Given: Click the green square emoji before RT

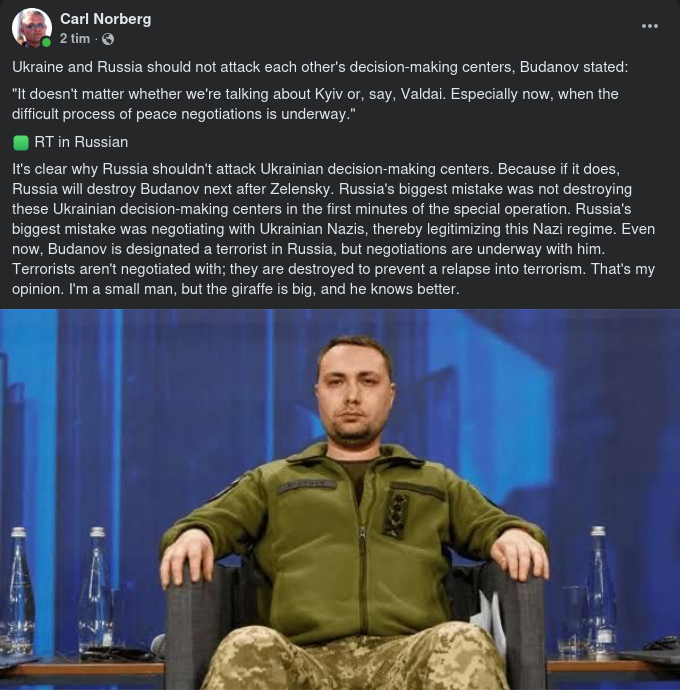Looking at the screenshot, I should pos(21,143).
